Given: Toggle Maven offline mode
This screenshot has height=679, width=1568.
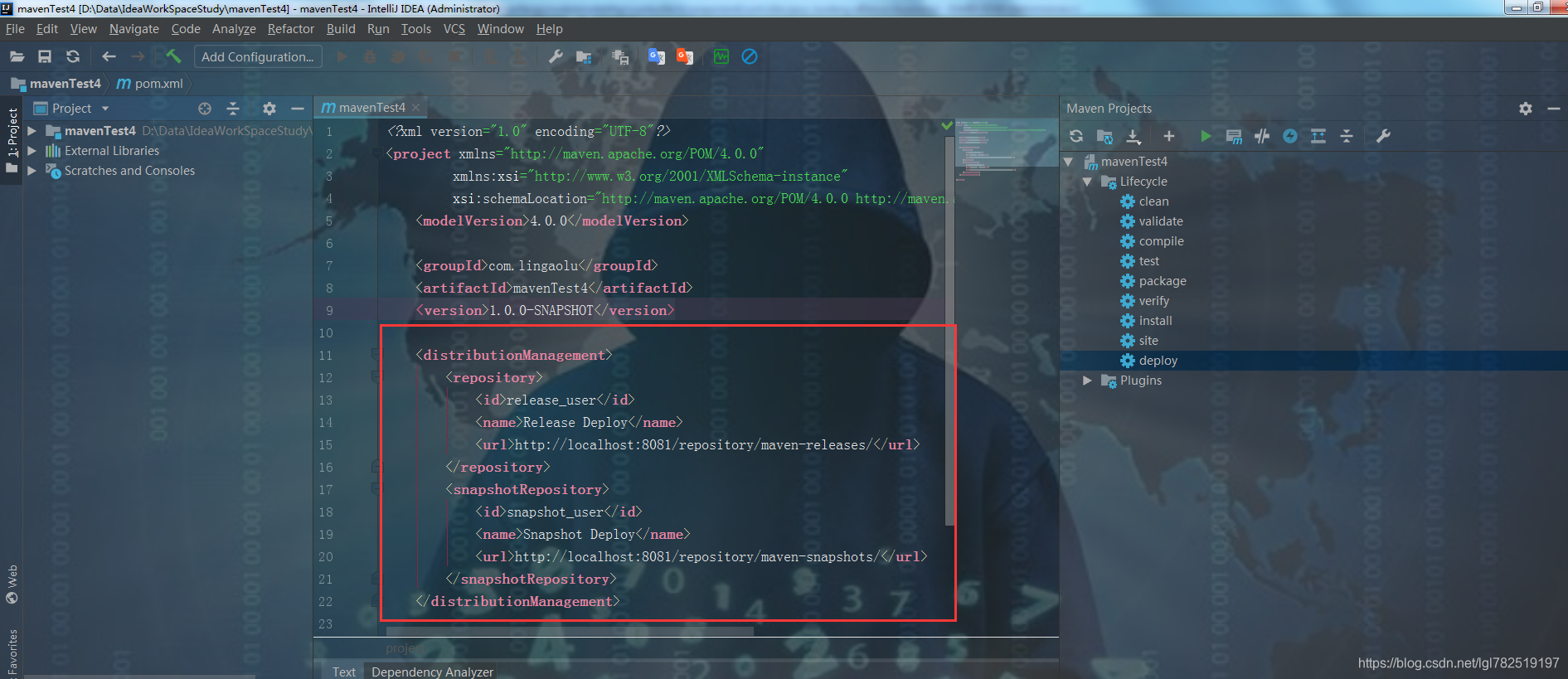Looking at the screenshot, I should 1262,136.
